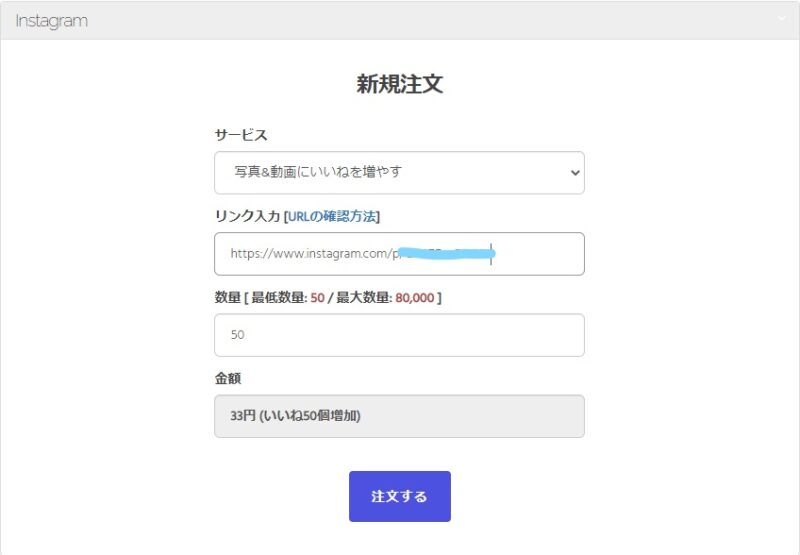Click the Instagram panel header title
Viewport: 800px width, 555px height.
(x=52, y=21)
